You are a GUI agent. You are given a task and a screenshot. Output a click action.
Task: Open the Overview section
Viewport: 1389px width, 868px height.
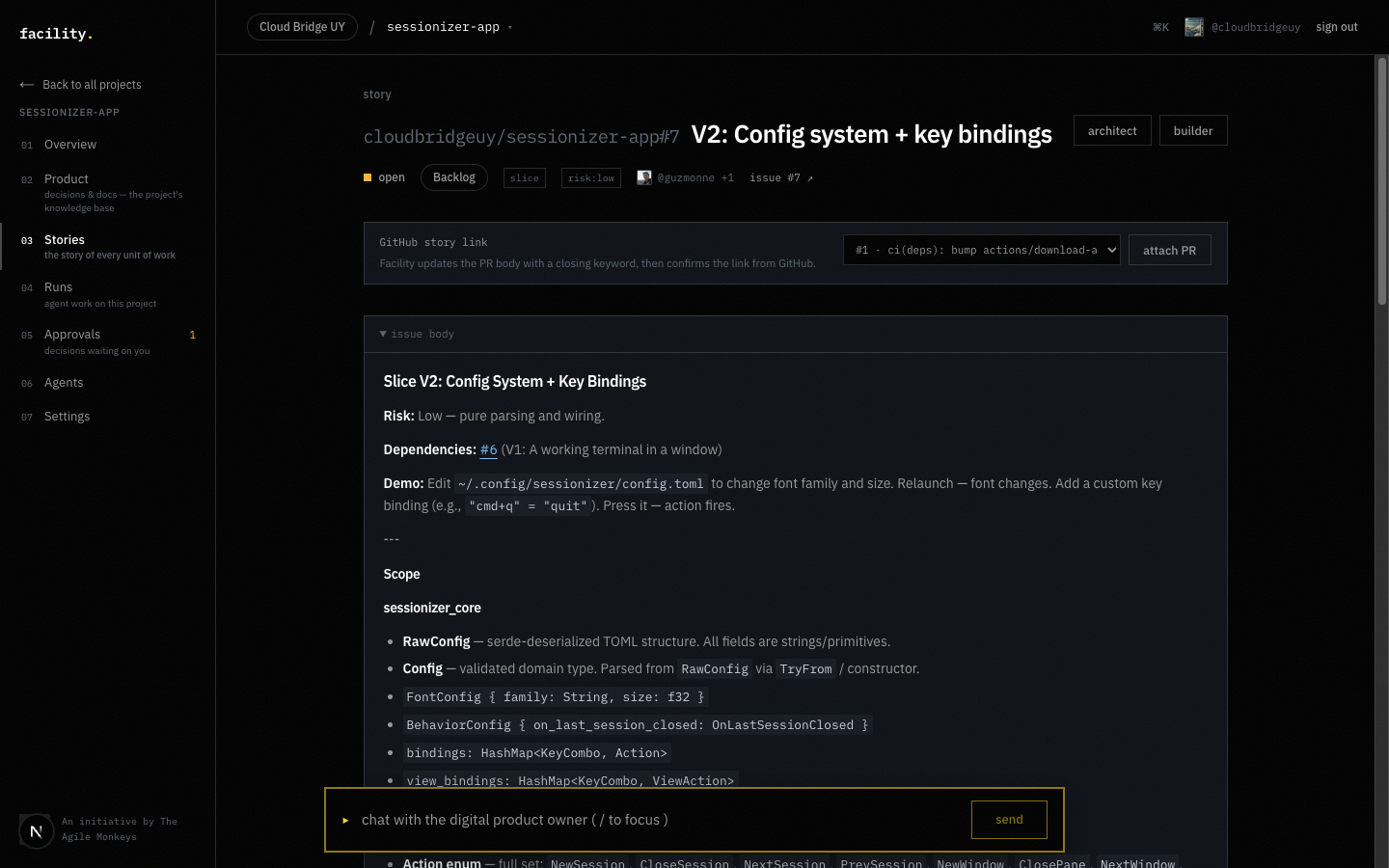(70, 145)
